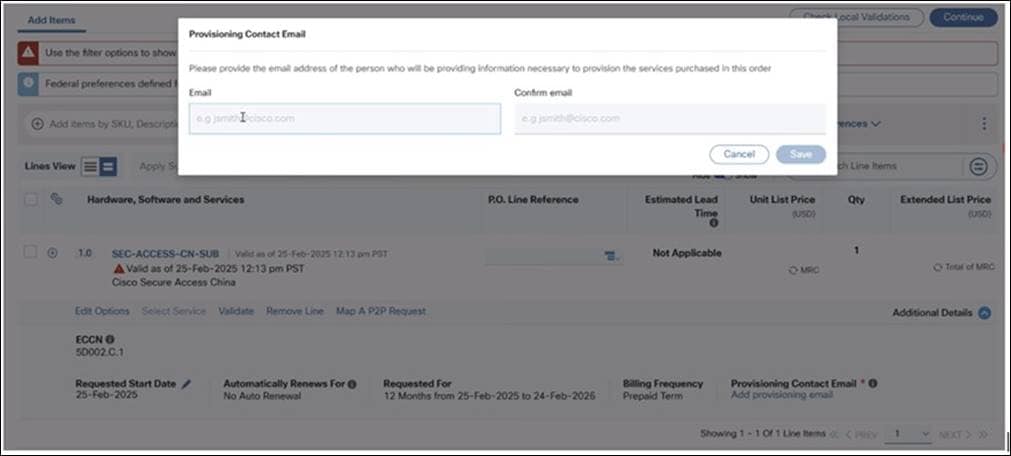The width and height of the screenshot is (1011, 456).
Task: Click the red warning alert icon
Action: tap(28, 53)
